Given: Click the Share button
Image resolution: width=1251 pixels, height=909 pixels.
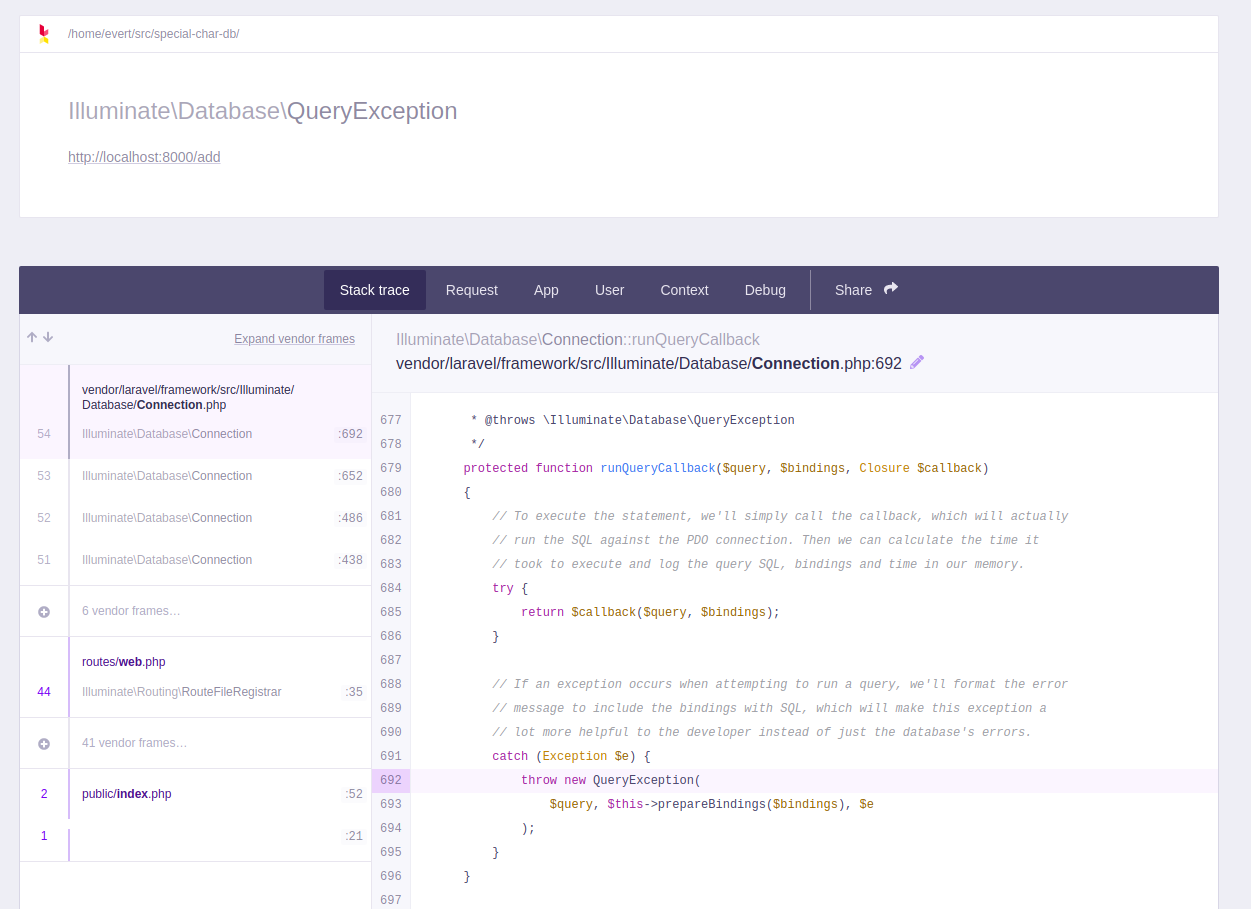Looking at the screenshot, I should point(866,290).
